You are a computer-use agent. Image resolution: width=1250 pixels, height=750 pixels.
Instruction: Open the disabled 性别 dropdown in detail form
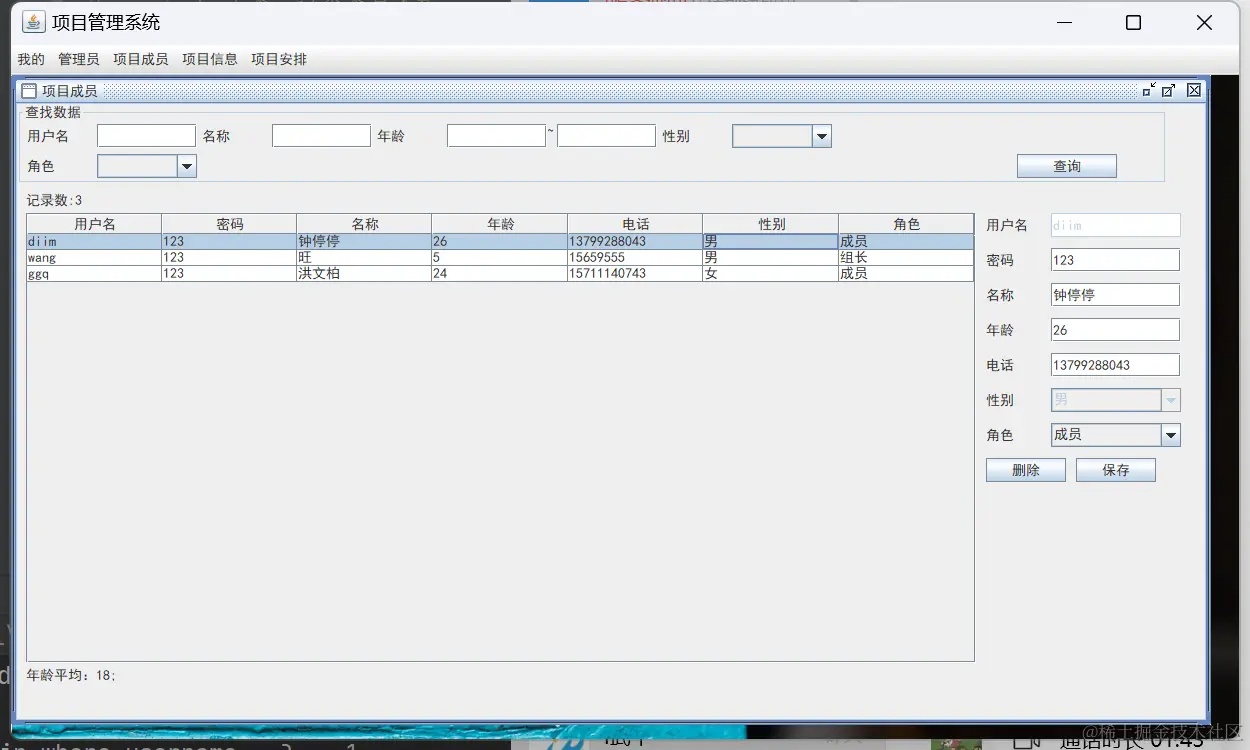point(1171,400)
